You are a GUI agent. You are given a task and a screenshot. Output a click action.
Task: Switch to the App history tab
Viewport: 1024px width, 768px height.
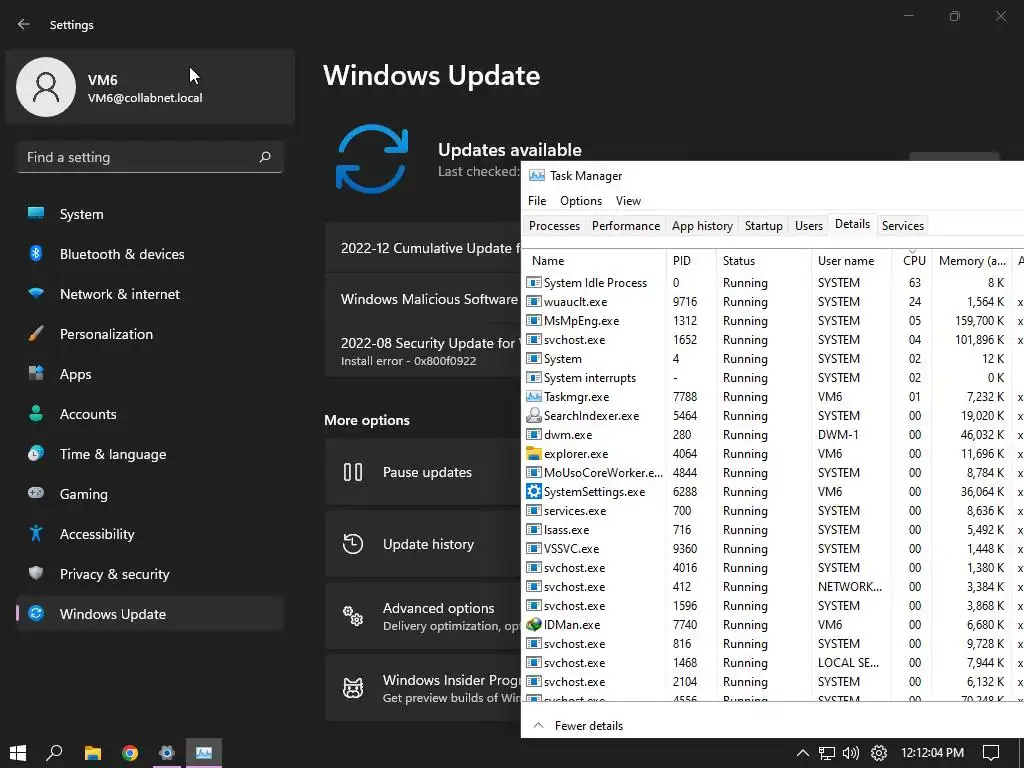[702, 225]
